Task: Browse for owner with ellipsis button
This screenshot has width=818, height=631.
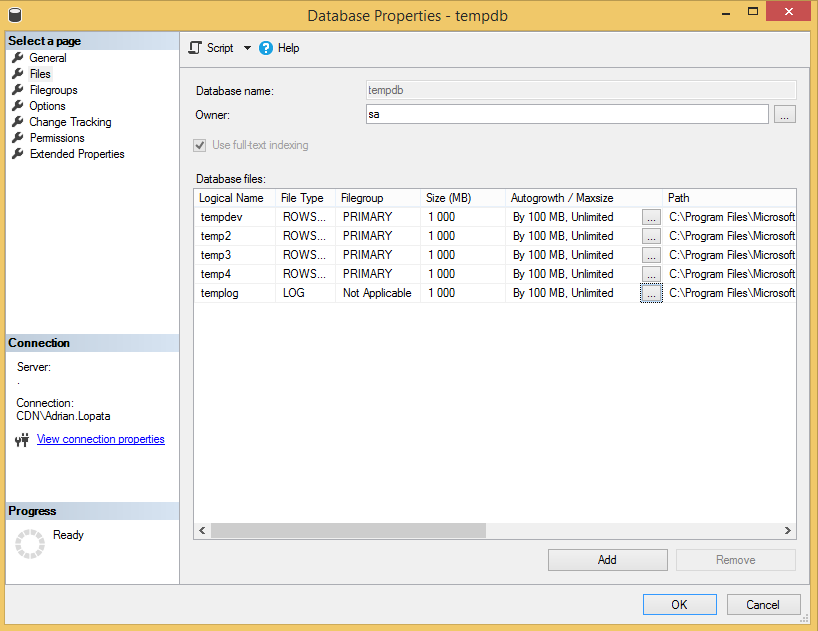Action: pyautogui.click(x=785, y=114)
